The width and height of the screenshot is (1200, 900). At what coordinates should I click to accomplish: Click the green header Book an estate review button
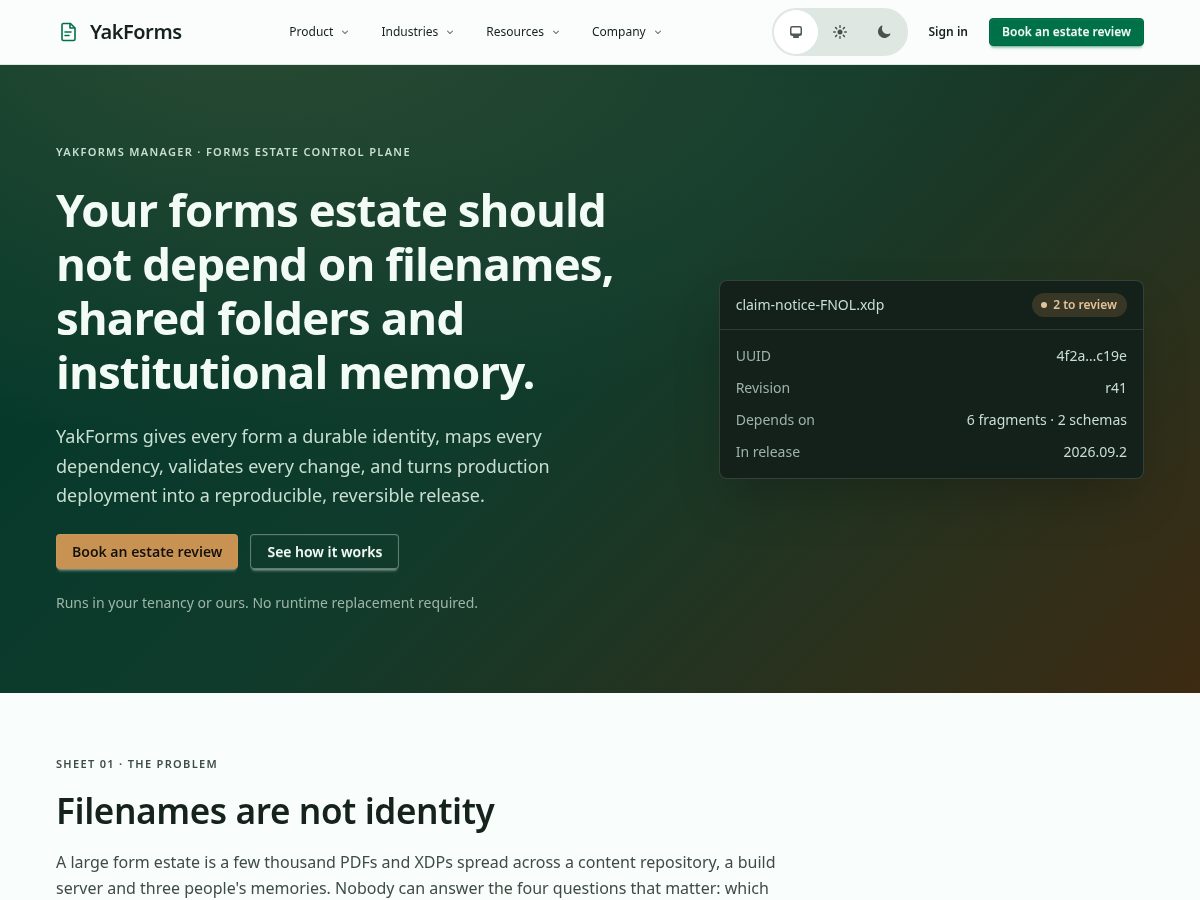pos(1066,32)
